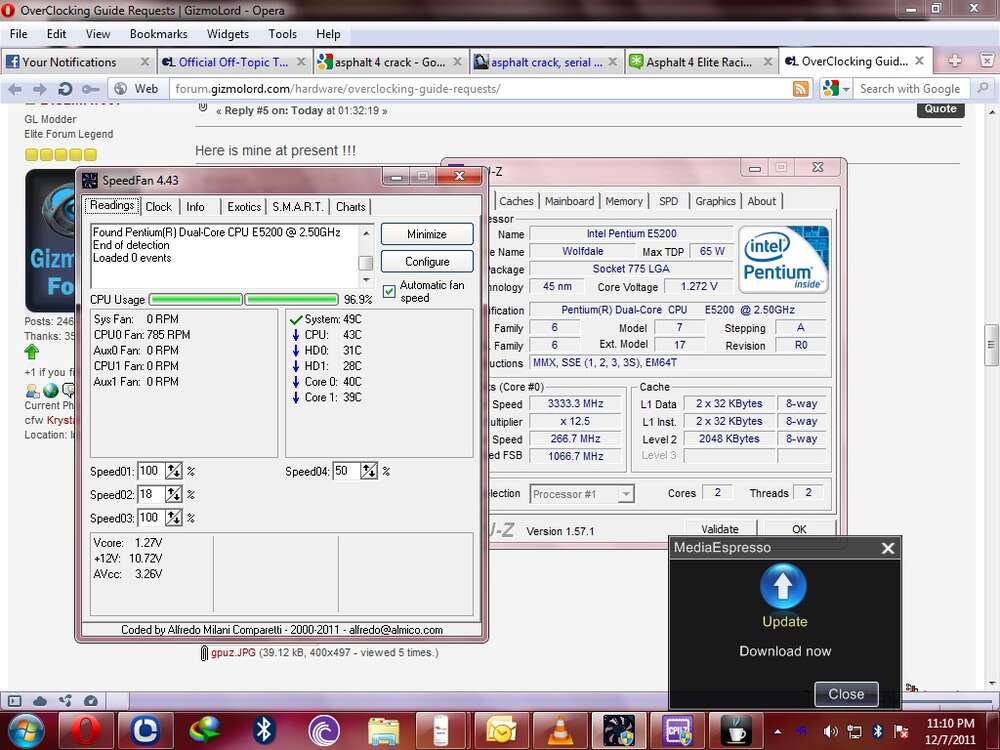Viewport: 1000px width, 750px height.
Task: Click the Opera Turbo gauge icon
Action: click(x=91, y=701)
